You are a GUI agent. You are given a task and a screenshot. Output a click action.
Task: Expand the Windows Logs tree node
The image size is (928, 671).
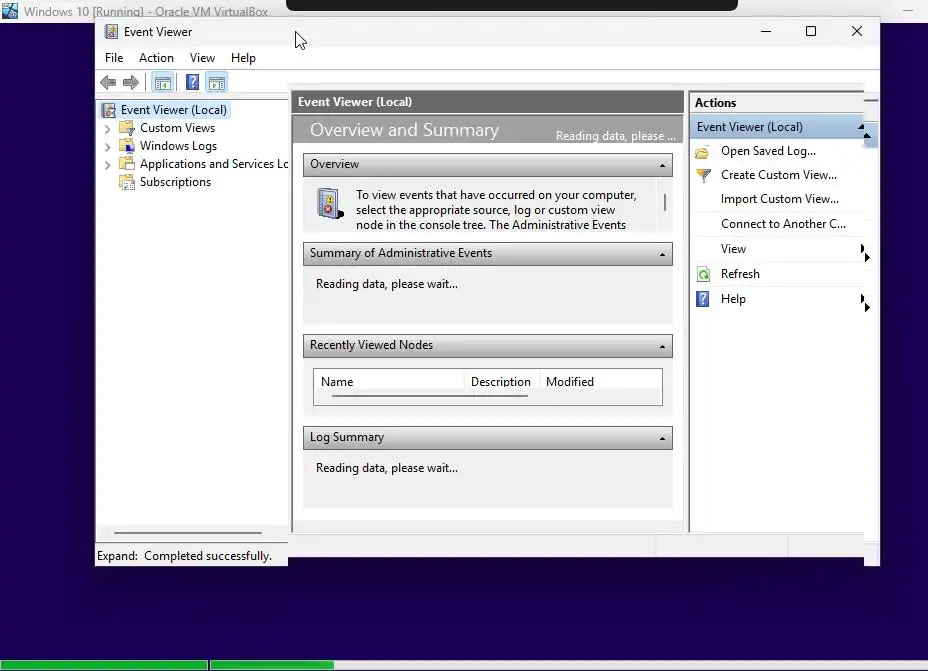coord(107,147)
